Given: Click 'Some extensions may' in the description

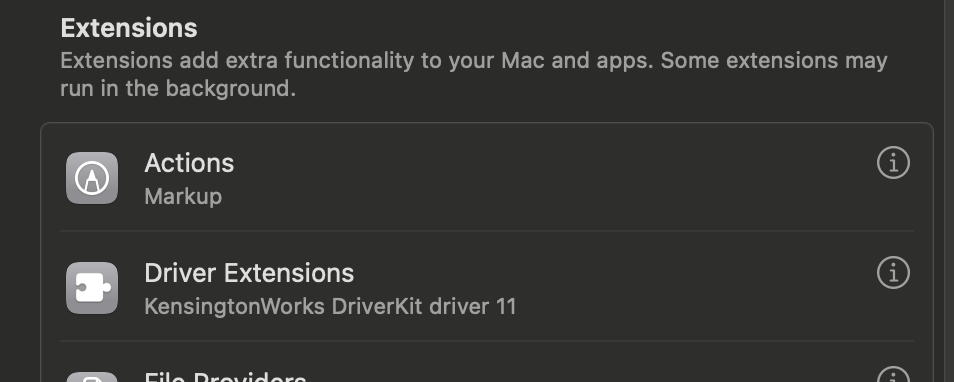Looking at the screenshot, I should (x=774, y=61).
